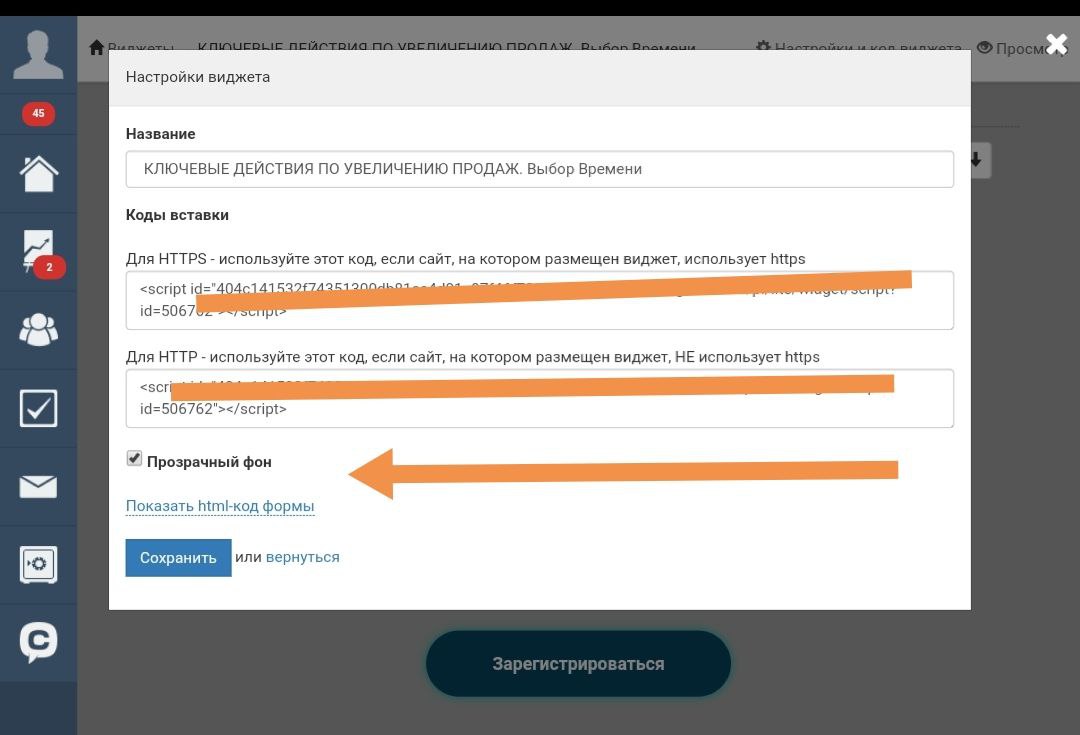The image size is (1080, 735).
Task: Toggle the Прозрачный фон checkbox
Action: [x=134, y=459]
